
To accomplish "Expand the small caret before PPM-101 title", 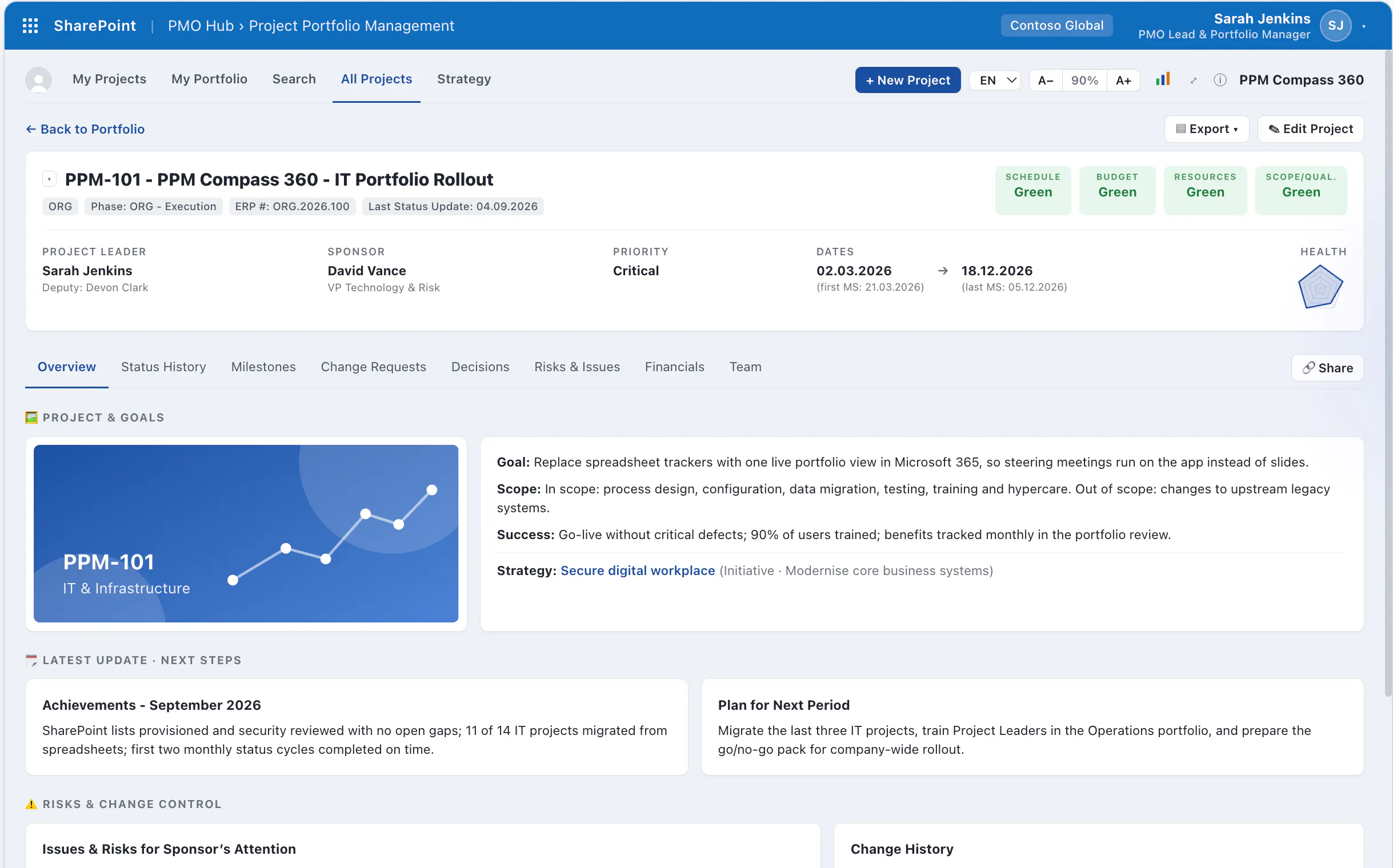I will 49,180.
